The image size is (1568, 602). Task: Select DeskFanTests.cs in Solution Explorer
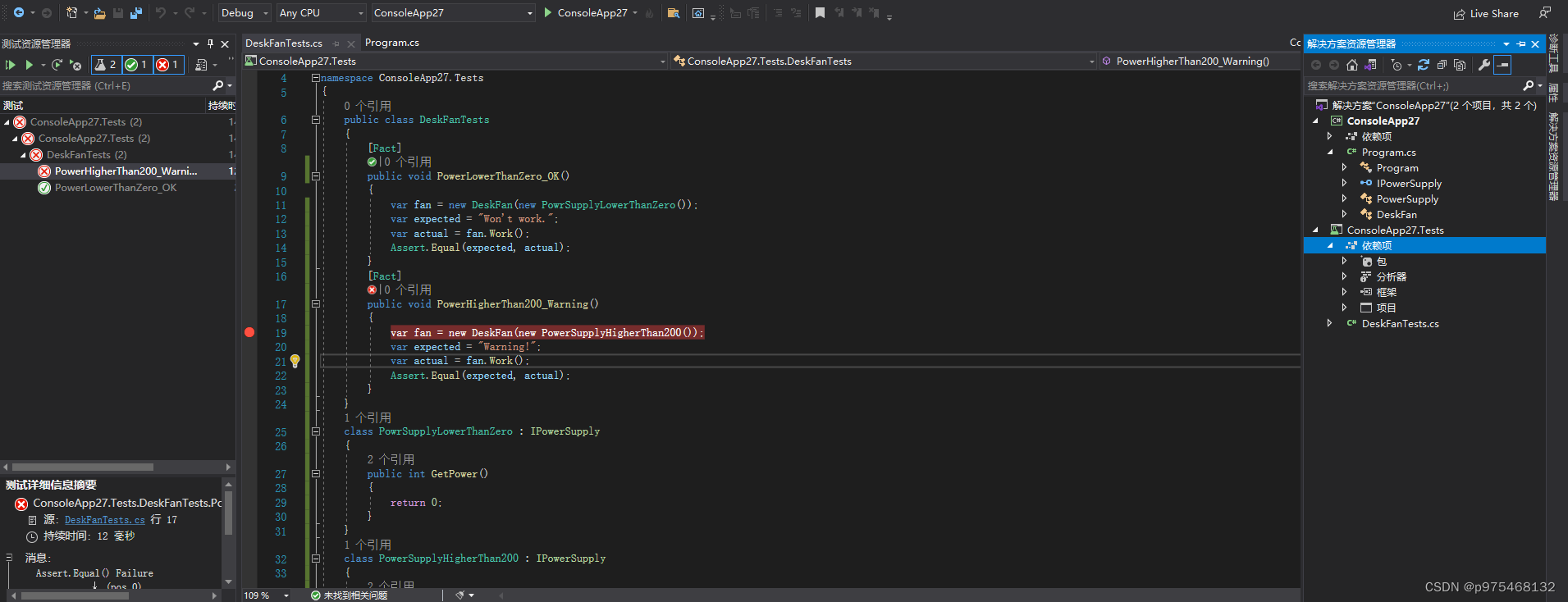1401,324
